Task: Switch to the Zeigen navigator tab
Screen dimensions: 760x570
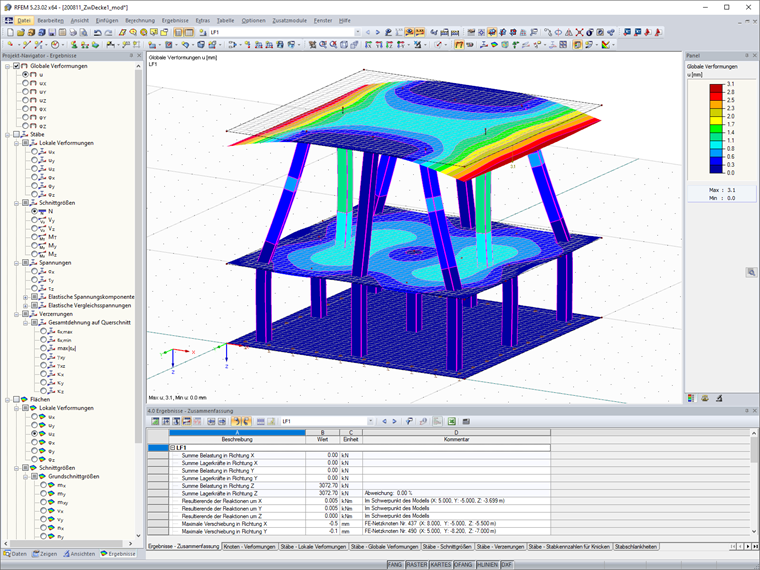Action: 45,554
